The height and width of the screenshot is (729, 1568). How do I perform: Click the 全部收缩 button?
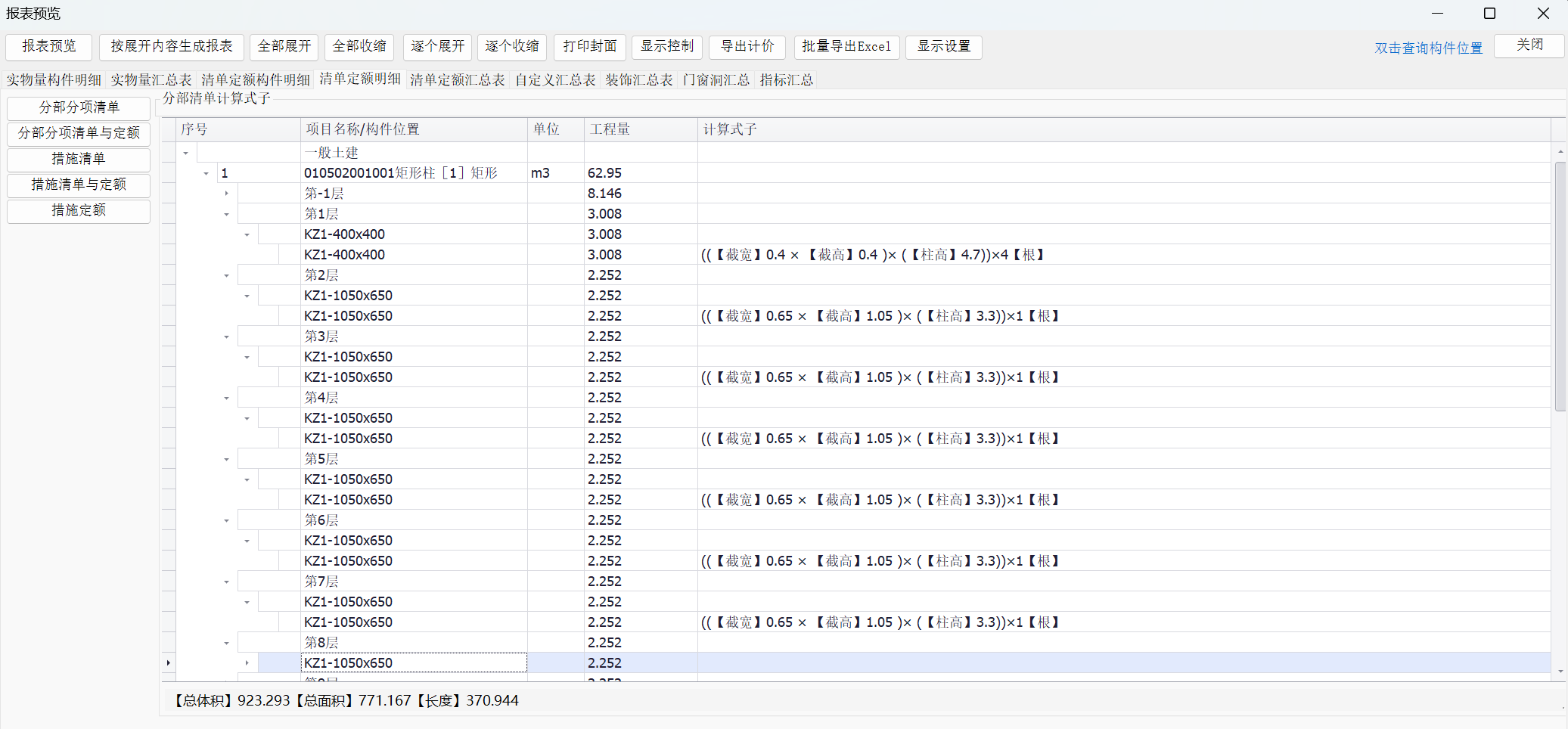[x=359, y=47]
